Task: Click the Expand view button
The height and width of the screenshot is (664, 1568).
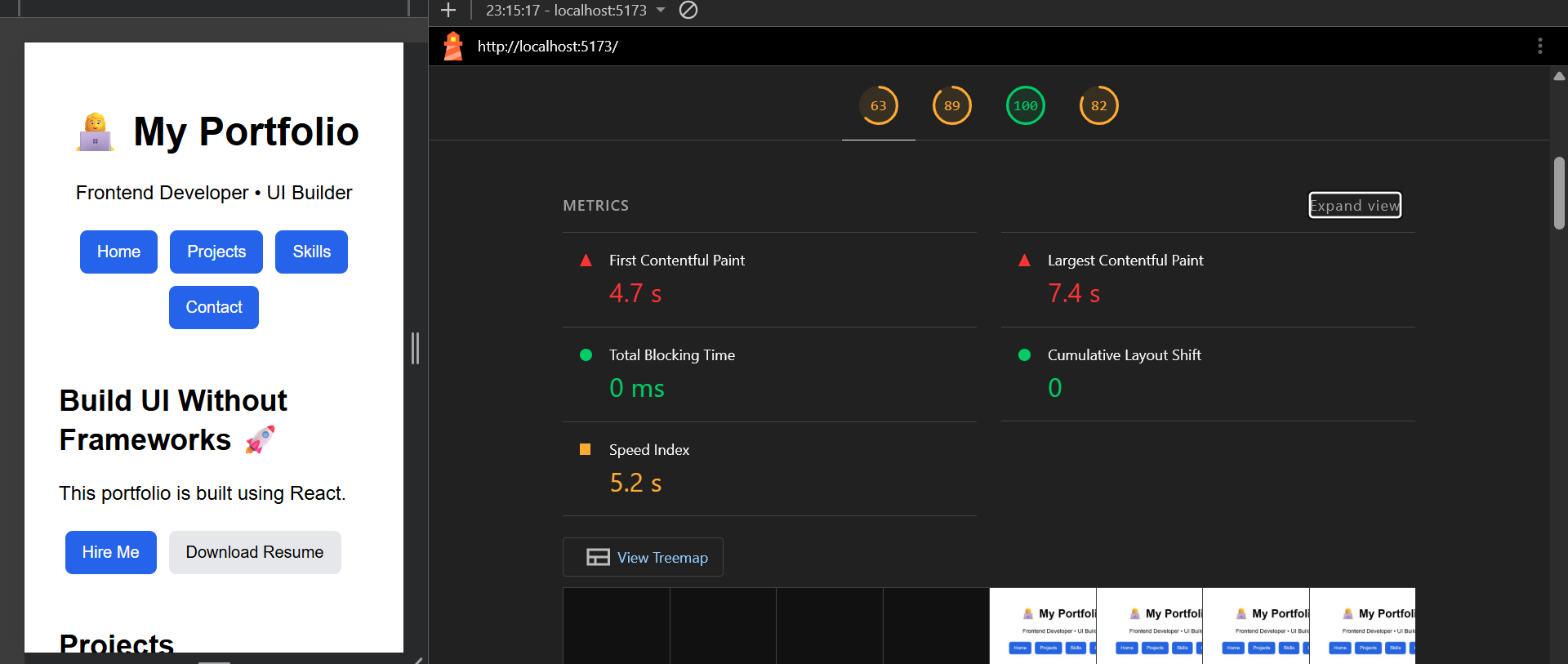Action: click(x=1355, y=205)
